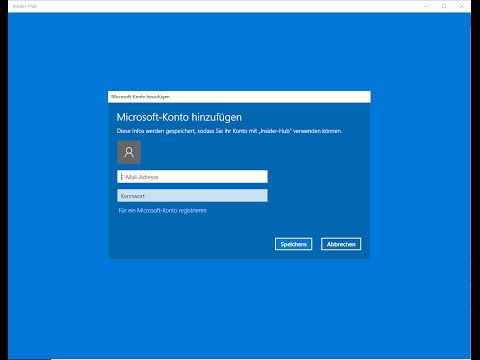The image size is (480, 360).
Task: Click into the Kennwort password field
Action: coord(192,196)
